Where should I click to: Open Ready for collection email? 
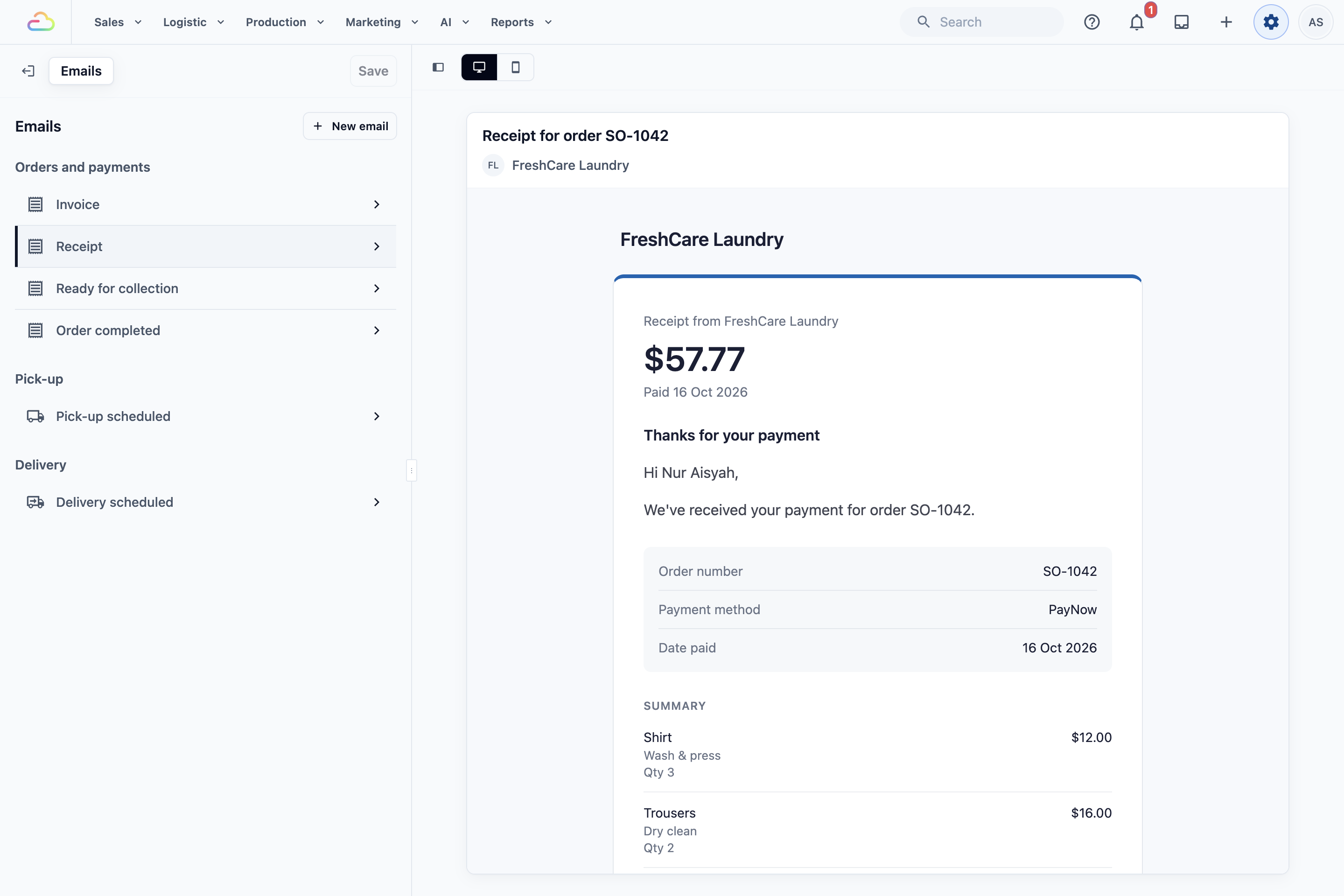pyautogui.click(x=206, y=288)
